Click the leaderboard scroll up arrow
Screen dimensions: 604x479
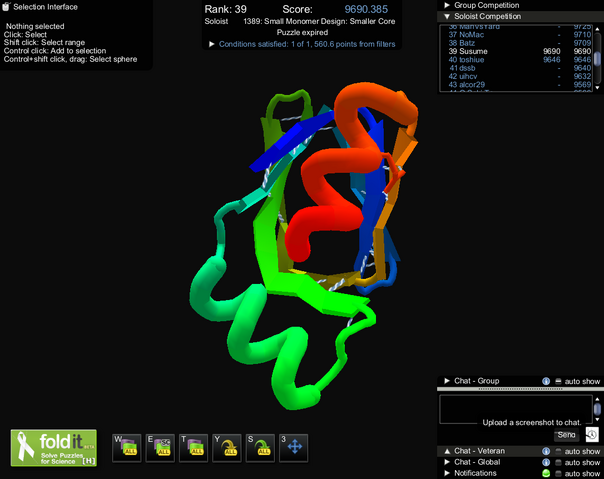[x=597, y=28]
